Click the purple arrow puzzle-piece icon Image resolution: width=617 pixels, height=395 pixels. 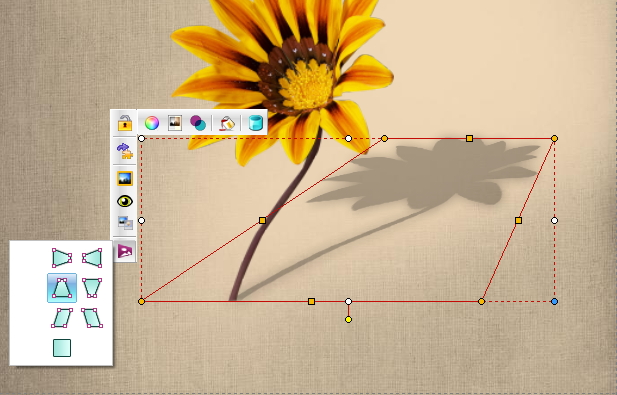(125, 151)
